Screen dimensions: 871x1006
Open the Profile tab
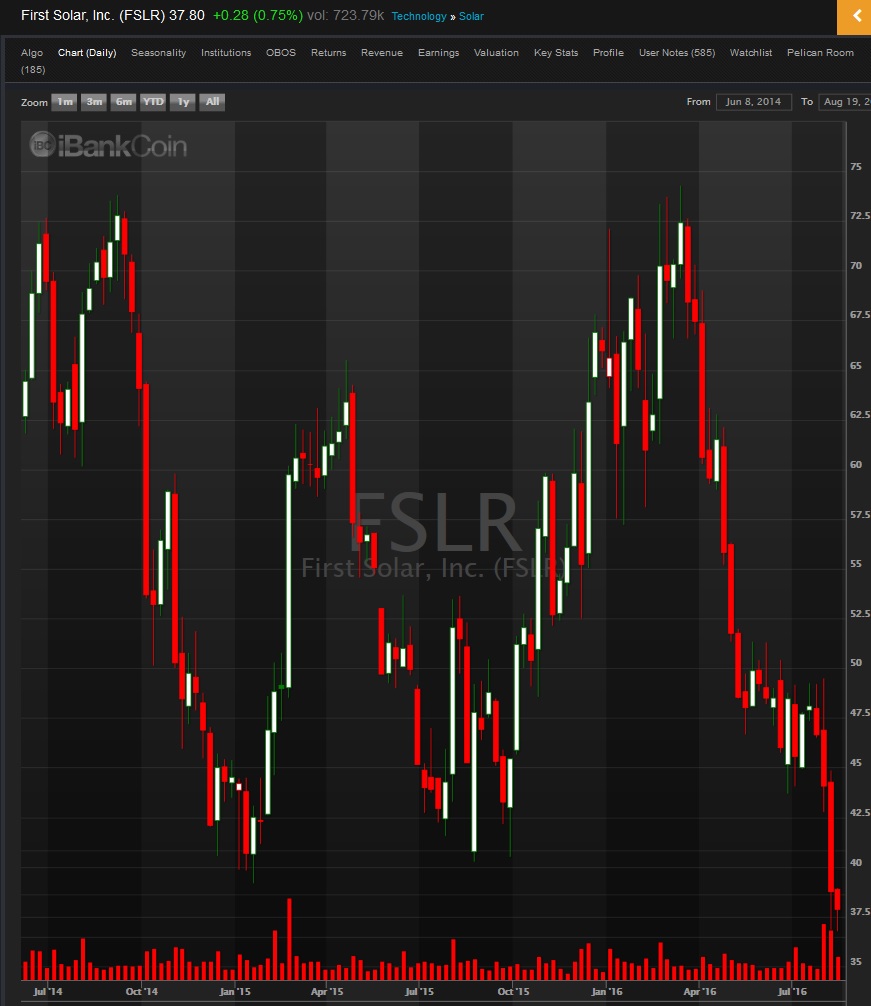click(608, 53)
